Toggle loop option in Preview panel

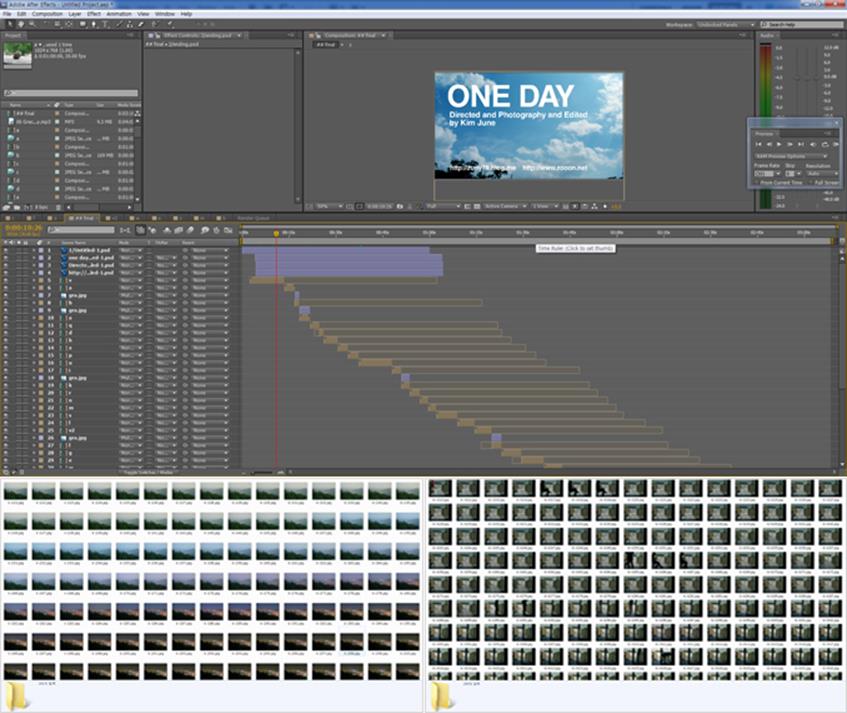[x=825, y=144]
